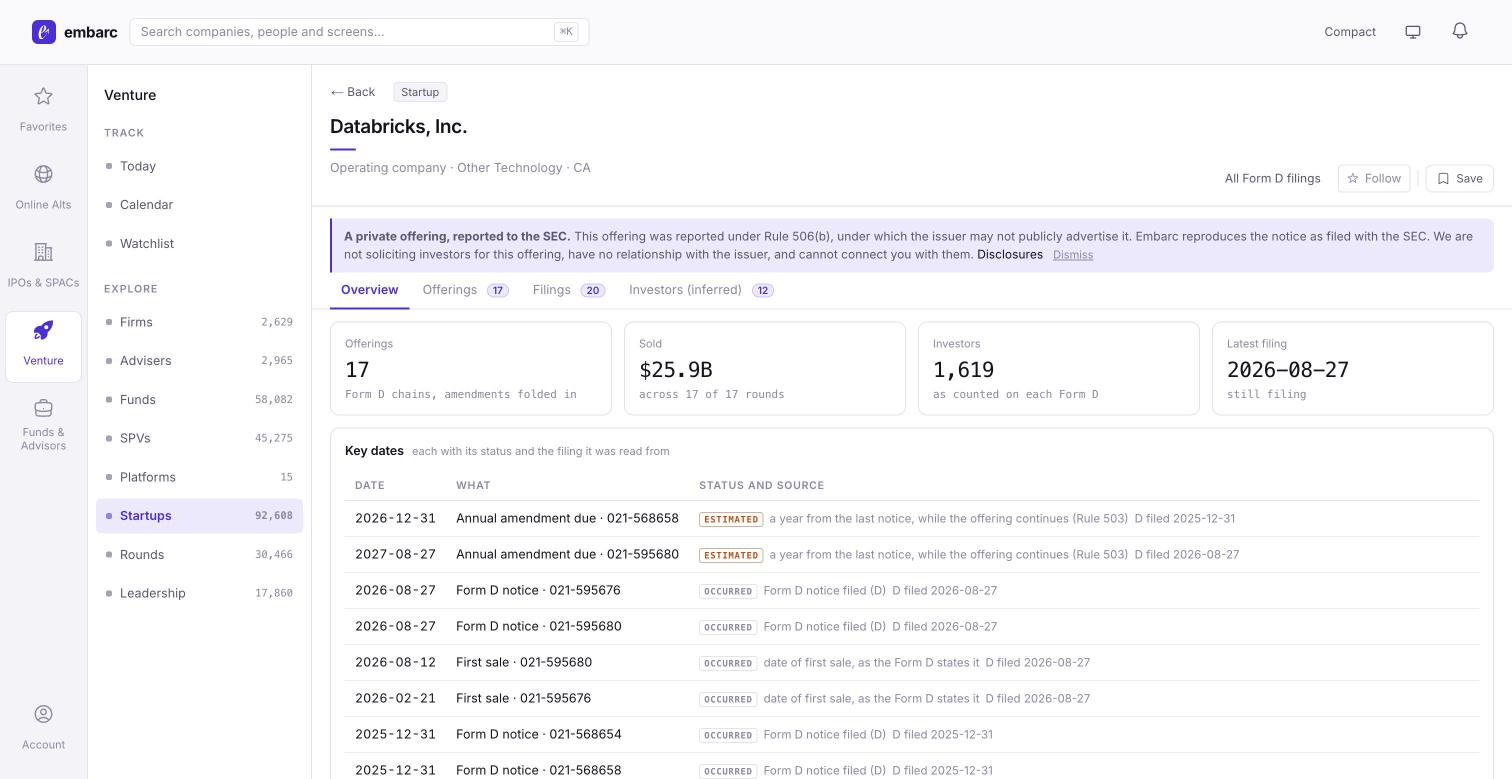Click 'First sale · 021-595676' row
Screen dimensions: 1512x779
click(912, 699)
